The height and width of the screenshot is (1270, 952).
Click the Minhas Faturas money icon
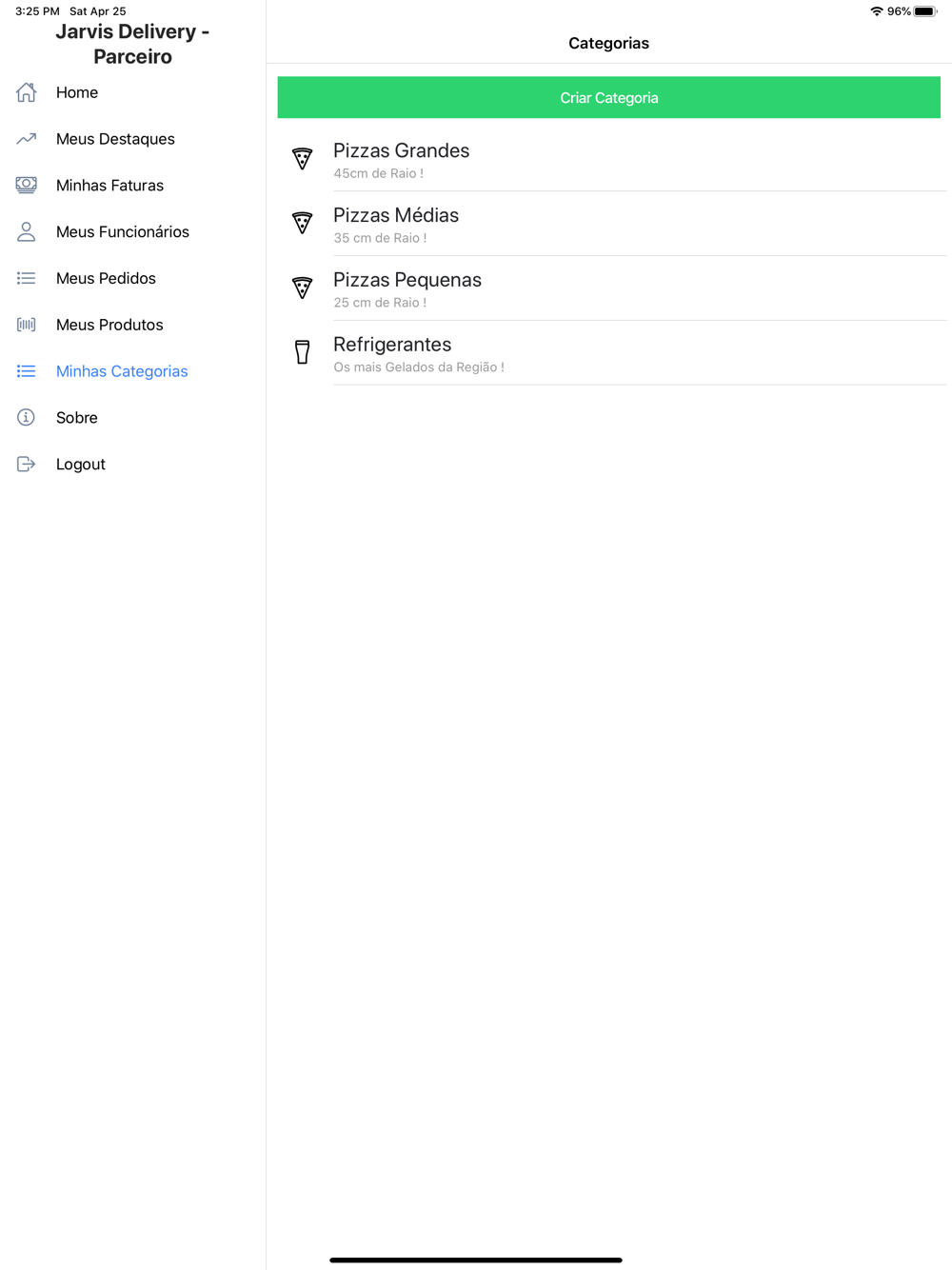(x=27, y=186)
